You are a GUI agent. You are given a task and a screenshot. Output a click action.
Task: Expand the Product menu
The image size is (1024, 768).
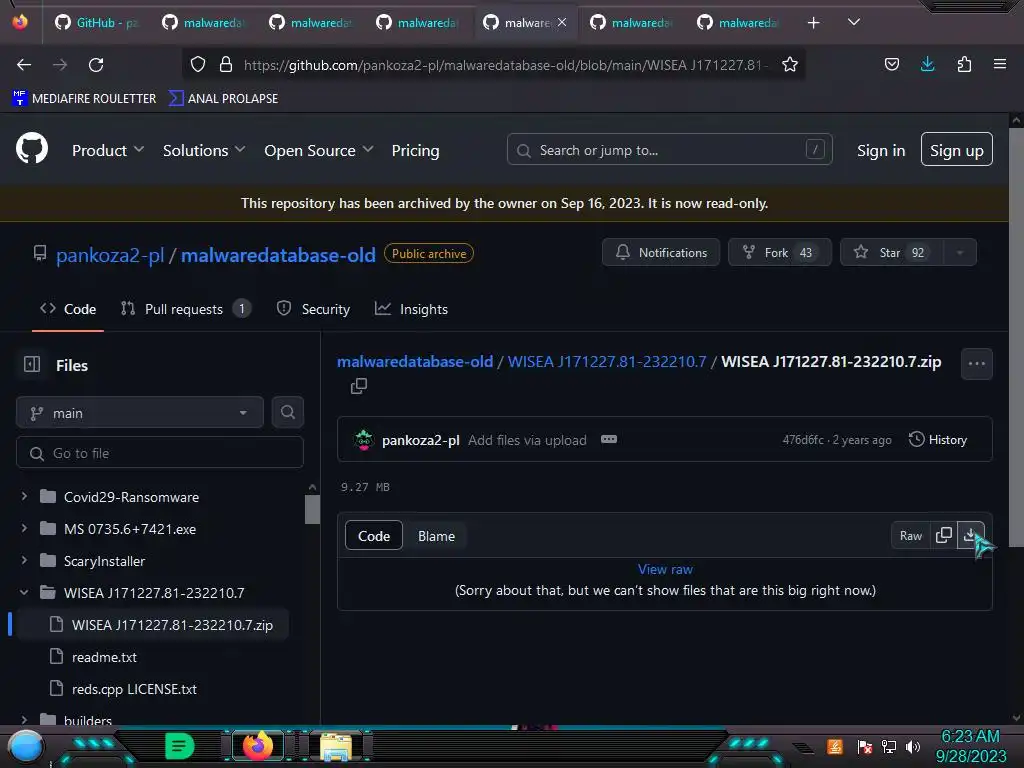[x=108, y=150]
